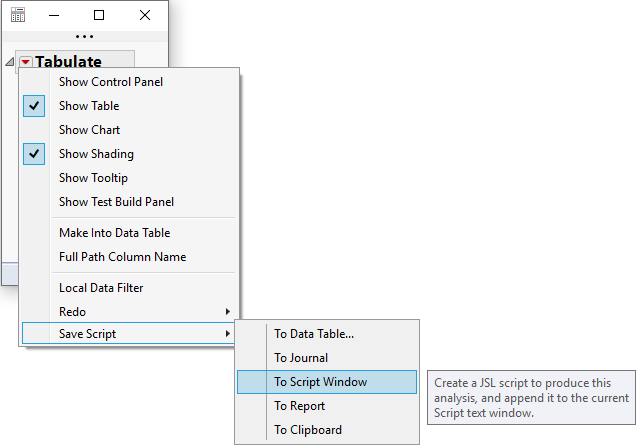Click the three-dot toolbar reveal handle
Image resolution: width=642 pixels, height=448 pixels.
(x=85, y=37)
